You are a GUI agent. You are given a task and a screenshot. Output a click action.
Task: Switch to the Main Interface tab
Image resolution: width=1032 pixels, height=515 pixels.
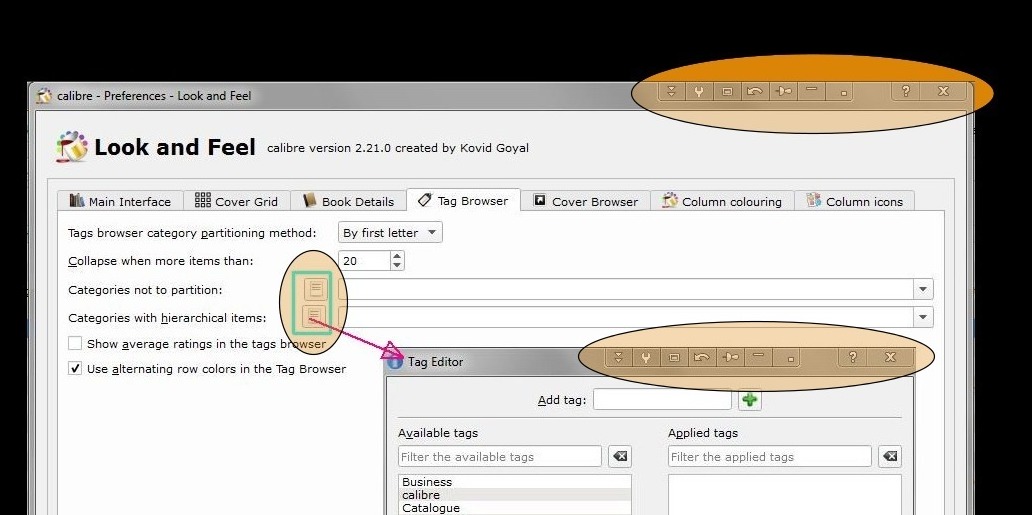(120, 201)
